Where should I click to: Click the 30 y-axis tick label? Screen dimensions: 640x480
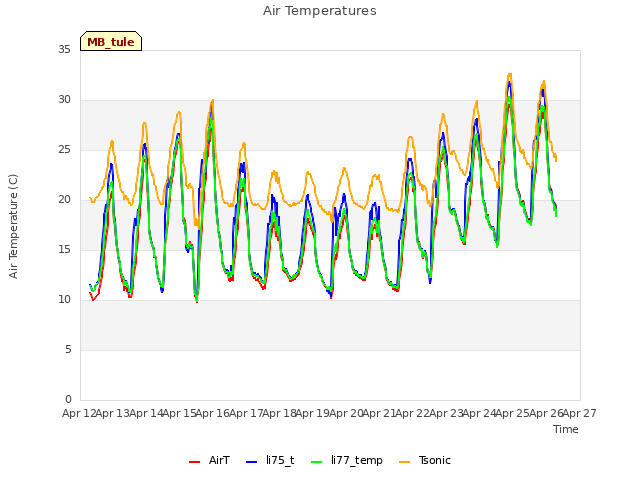[64, 100]
